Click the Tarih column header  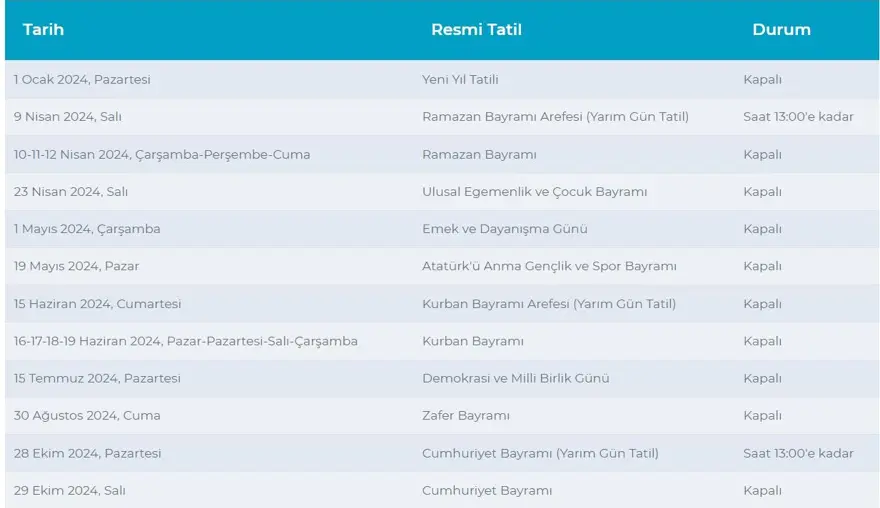click(x=43, y=30)
